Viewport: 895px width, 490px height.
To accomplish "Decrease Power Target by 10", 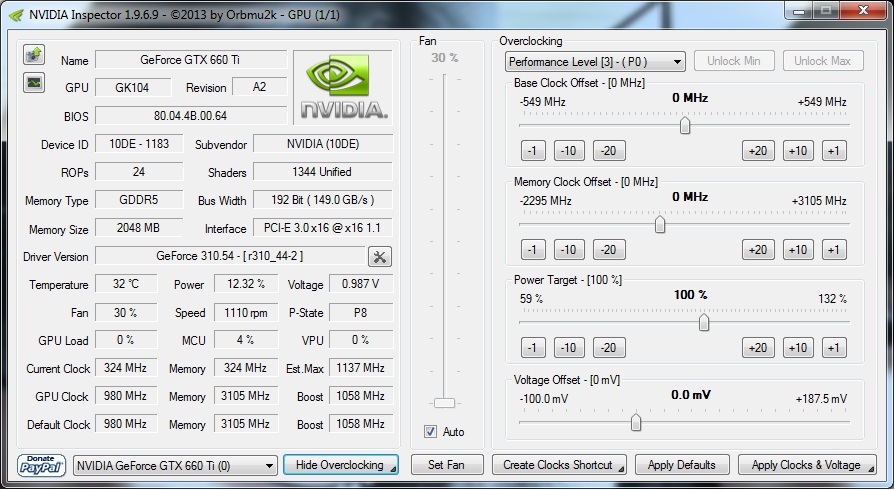I will tap(569, 348).
